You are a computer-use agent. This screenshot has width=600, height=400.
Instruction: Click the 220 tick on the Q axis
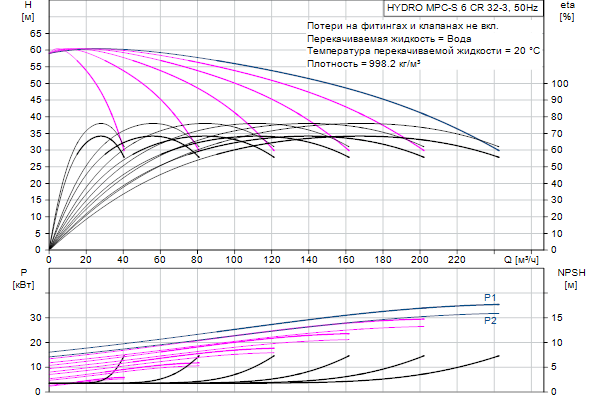456,259
